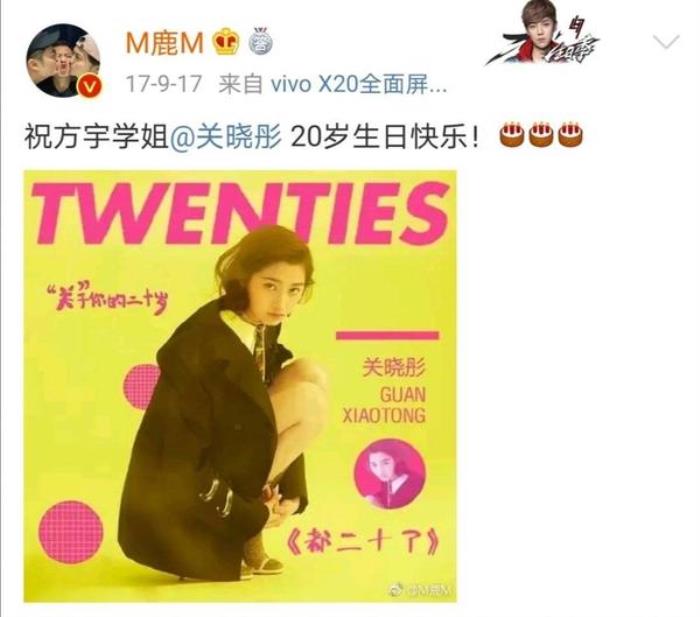The image size is (700, 617).
Task: Click the profile card sticker graphic
Action: point(542,33)
